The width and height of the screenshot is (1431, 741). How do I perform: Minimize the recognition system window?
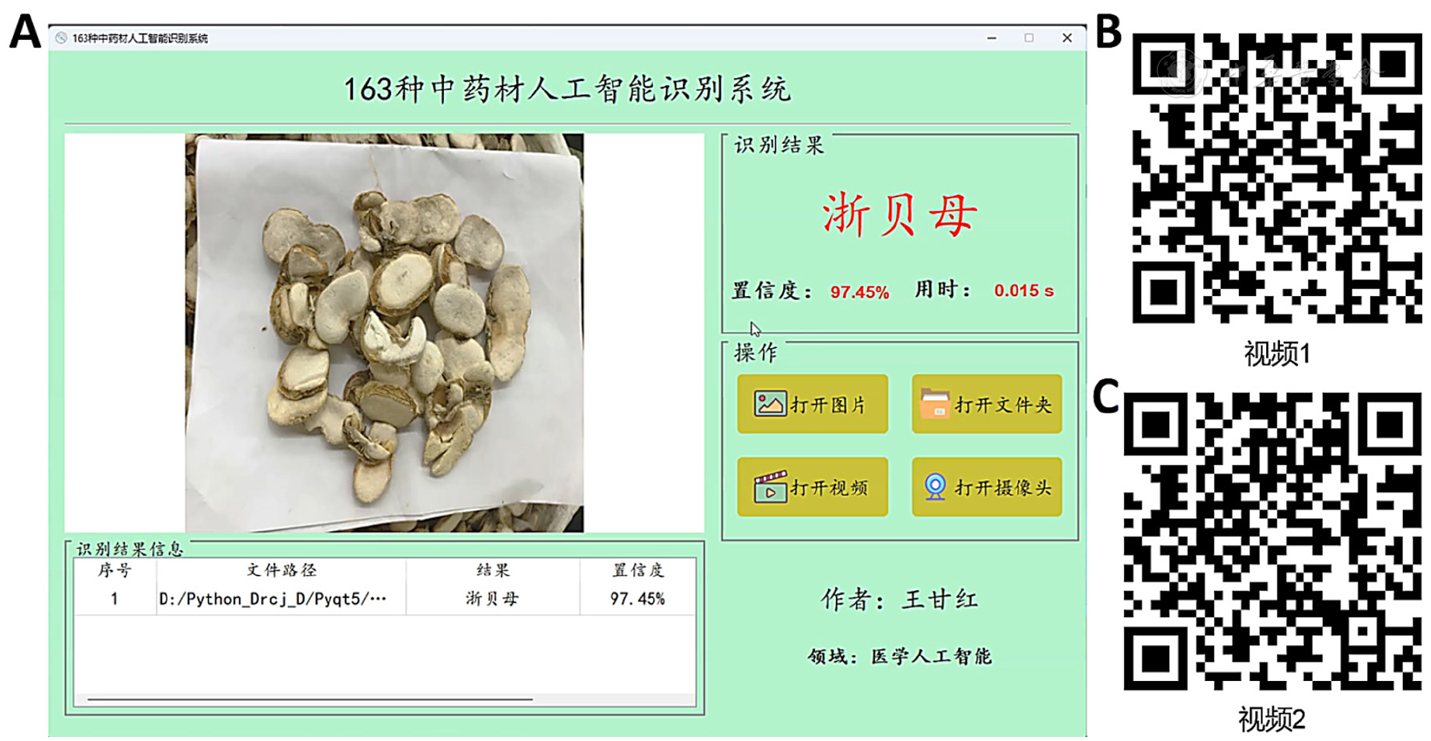click(992, 38)
